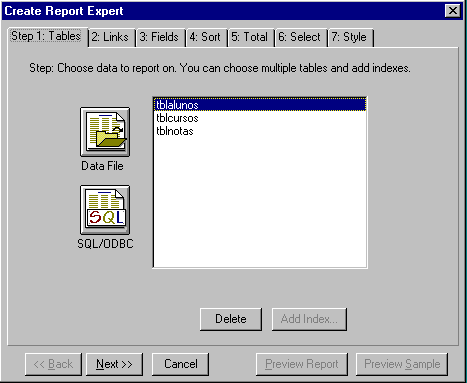Click the Add Index... button
The width and height of the screenshot is (467, 383).
point(309,319)
